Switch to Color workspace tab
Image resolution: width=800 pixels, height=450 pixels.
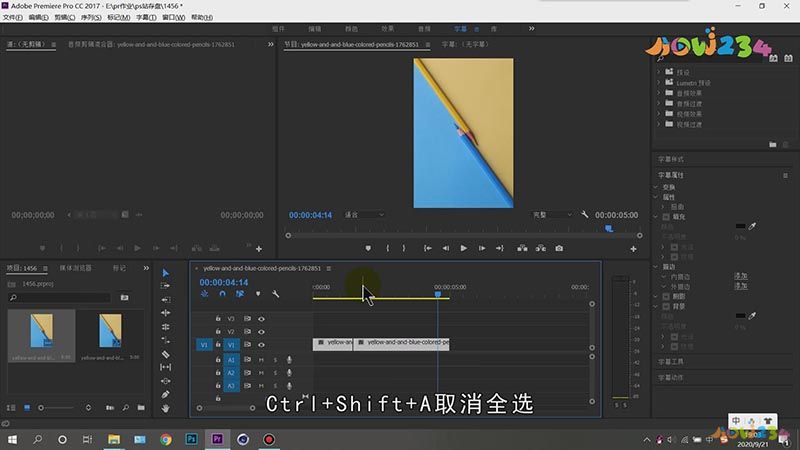pos(352,29)
